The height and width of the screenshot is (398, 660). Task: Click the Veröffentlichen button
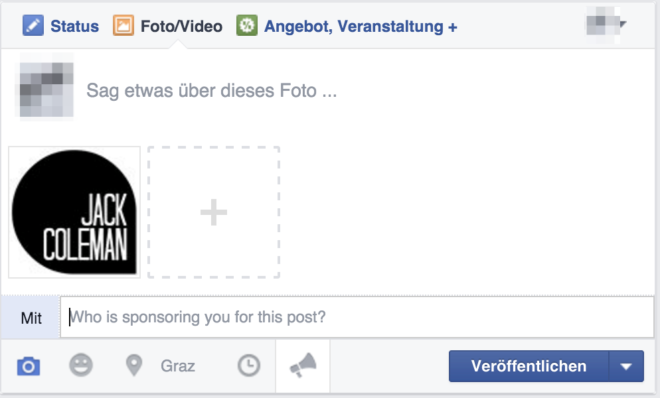point(529,366)
